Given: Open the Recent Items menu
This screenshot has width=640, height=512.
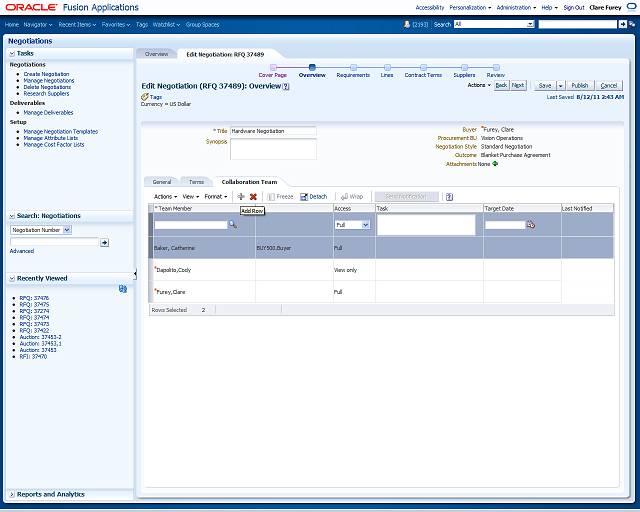Looking at the screenshot, I should click(77, 24).
